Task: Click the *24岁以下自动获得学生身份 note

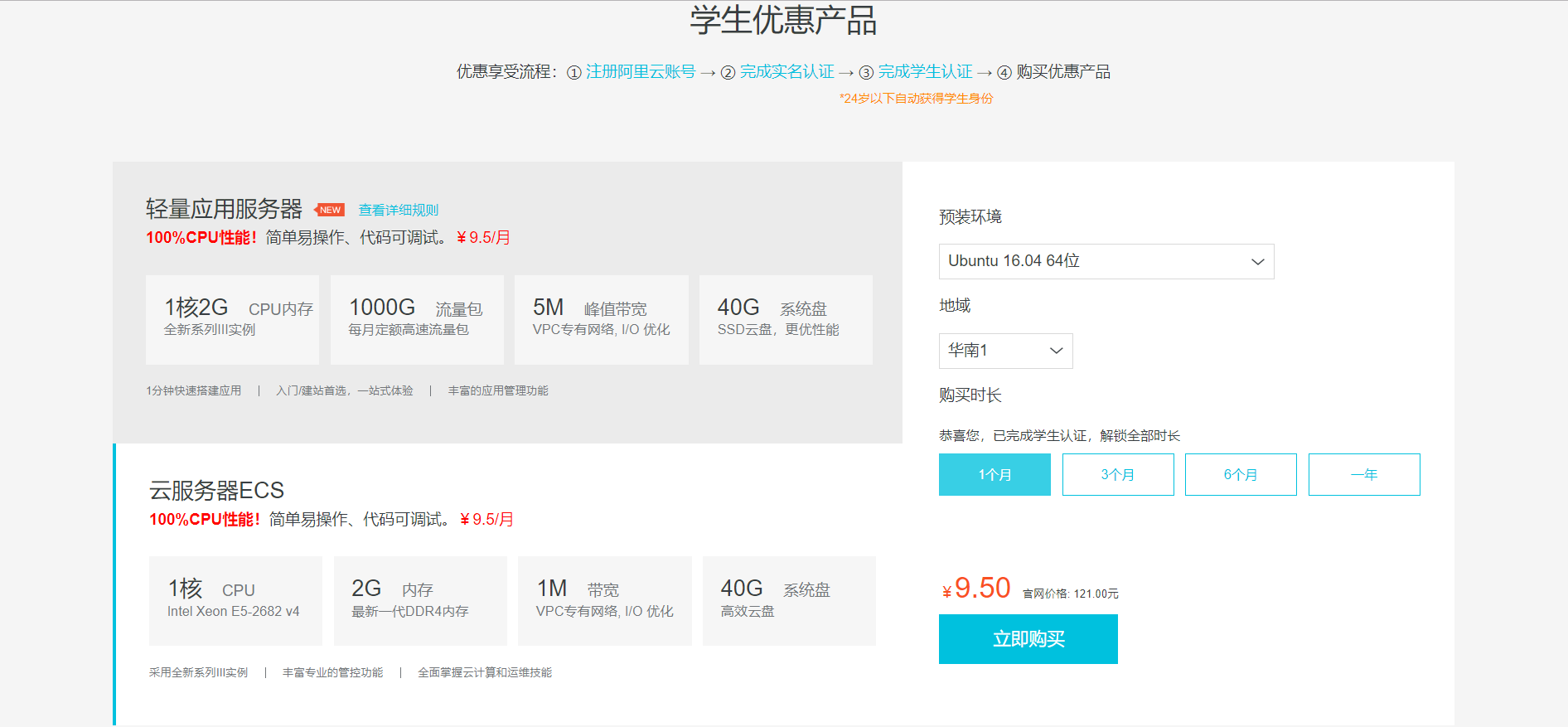Action: pyautogui.click(x=916, y=98)
